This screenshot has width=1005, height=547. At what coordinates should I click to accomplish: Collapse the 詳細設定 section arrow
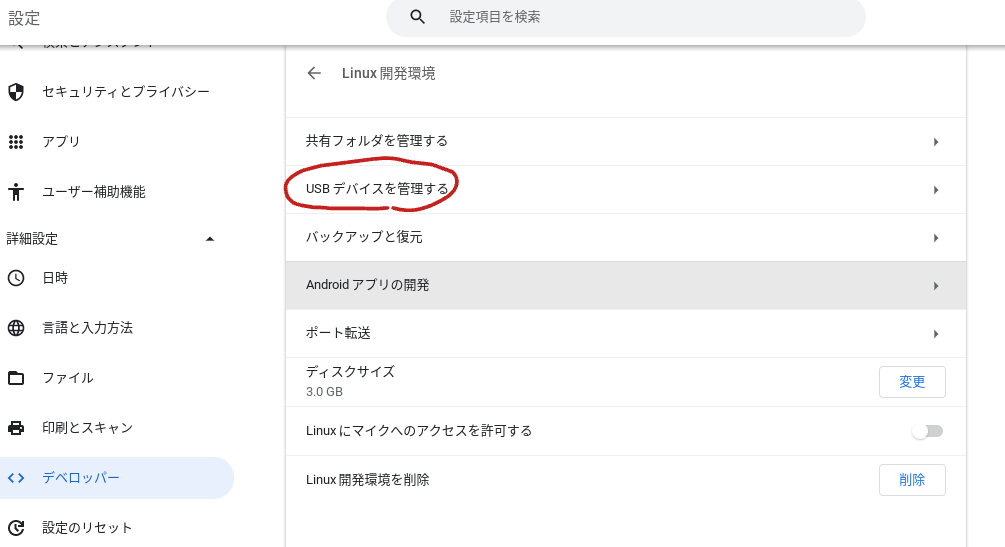click(x=210, y=239)
